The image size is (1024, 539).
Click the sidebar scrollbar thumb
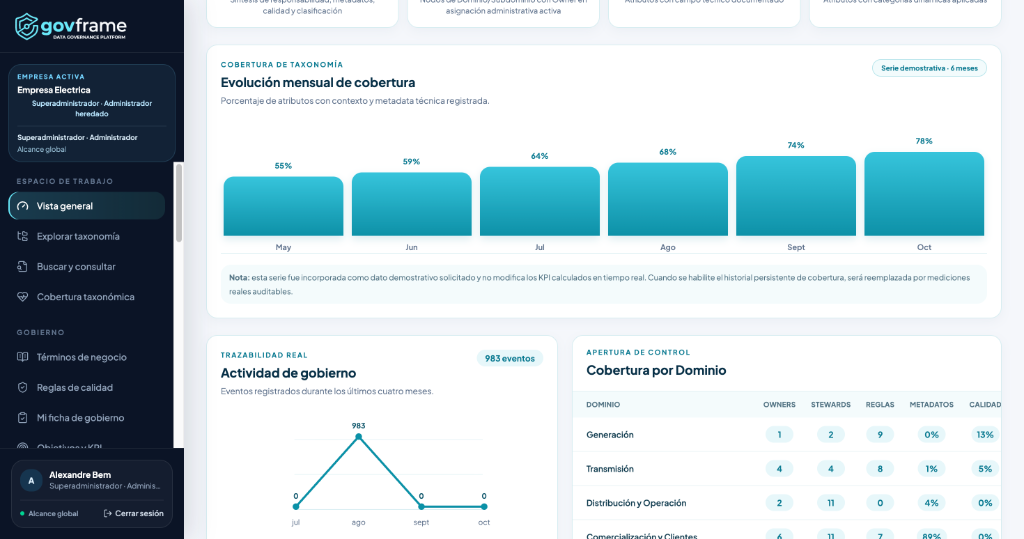point(179,203)
